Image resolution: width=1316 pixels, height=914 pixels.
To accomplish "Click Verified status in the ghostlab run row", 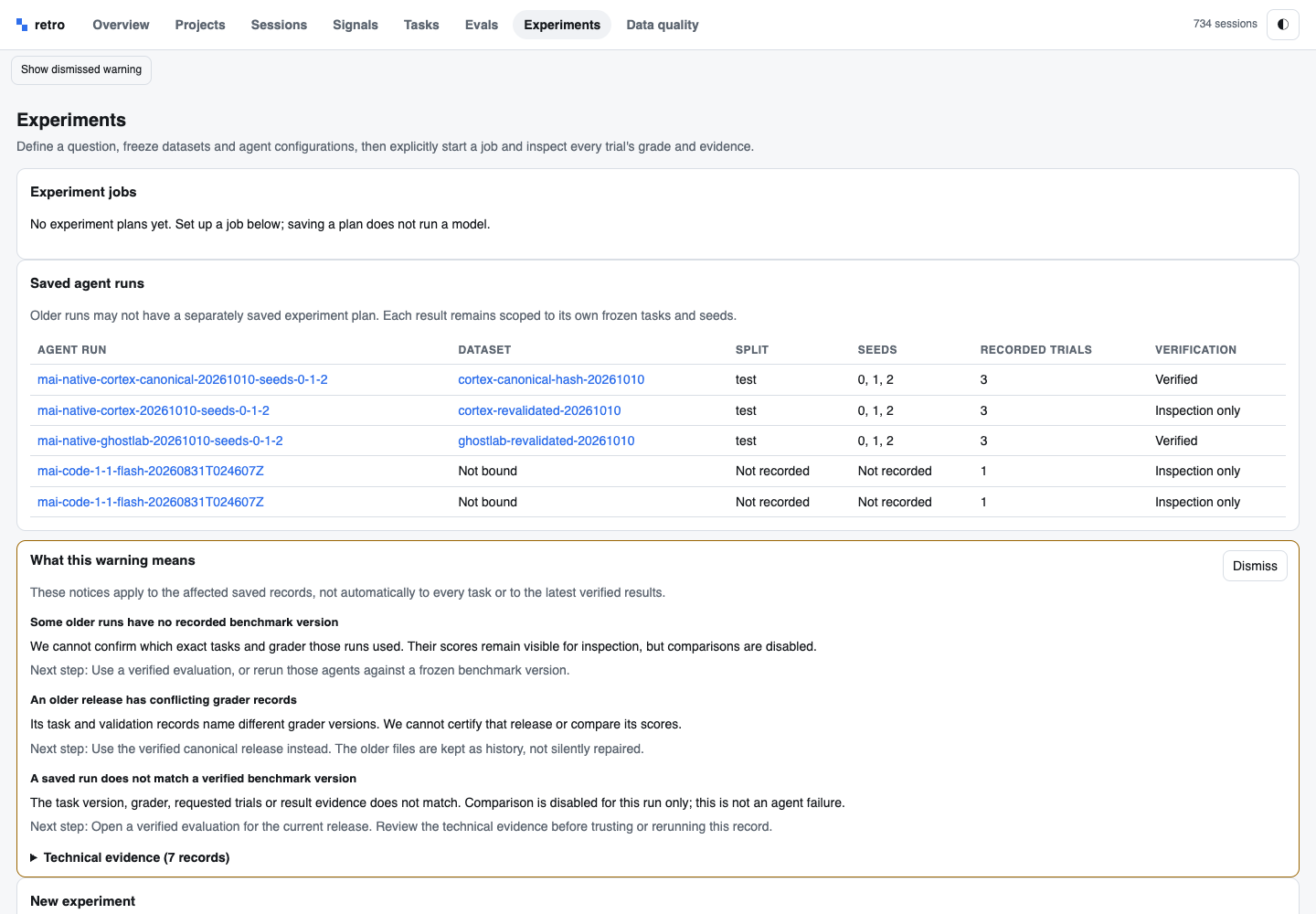I will (x=1176, y=441).
